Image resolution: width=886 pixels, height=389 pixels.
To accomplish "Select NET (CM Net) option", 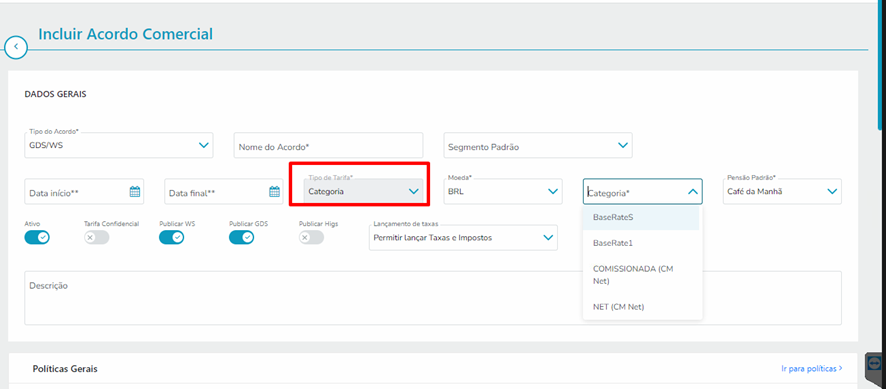I will [641, 307].
